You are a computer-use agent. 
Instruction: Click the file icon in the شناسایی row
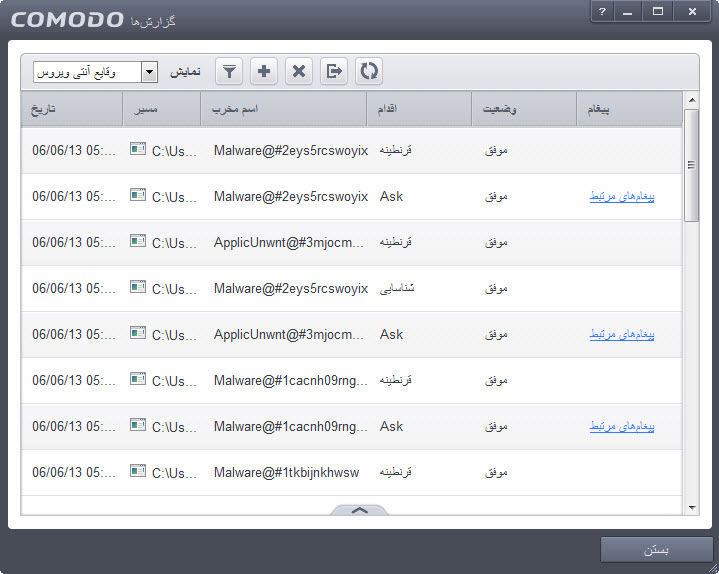(138, 287)
